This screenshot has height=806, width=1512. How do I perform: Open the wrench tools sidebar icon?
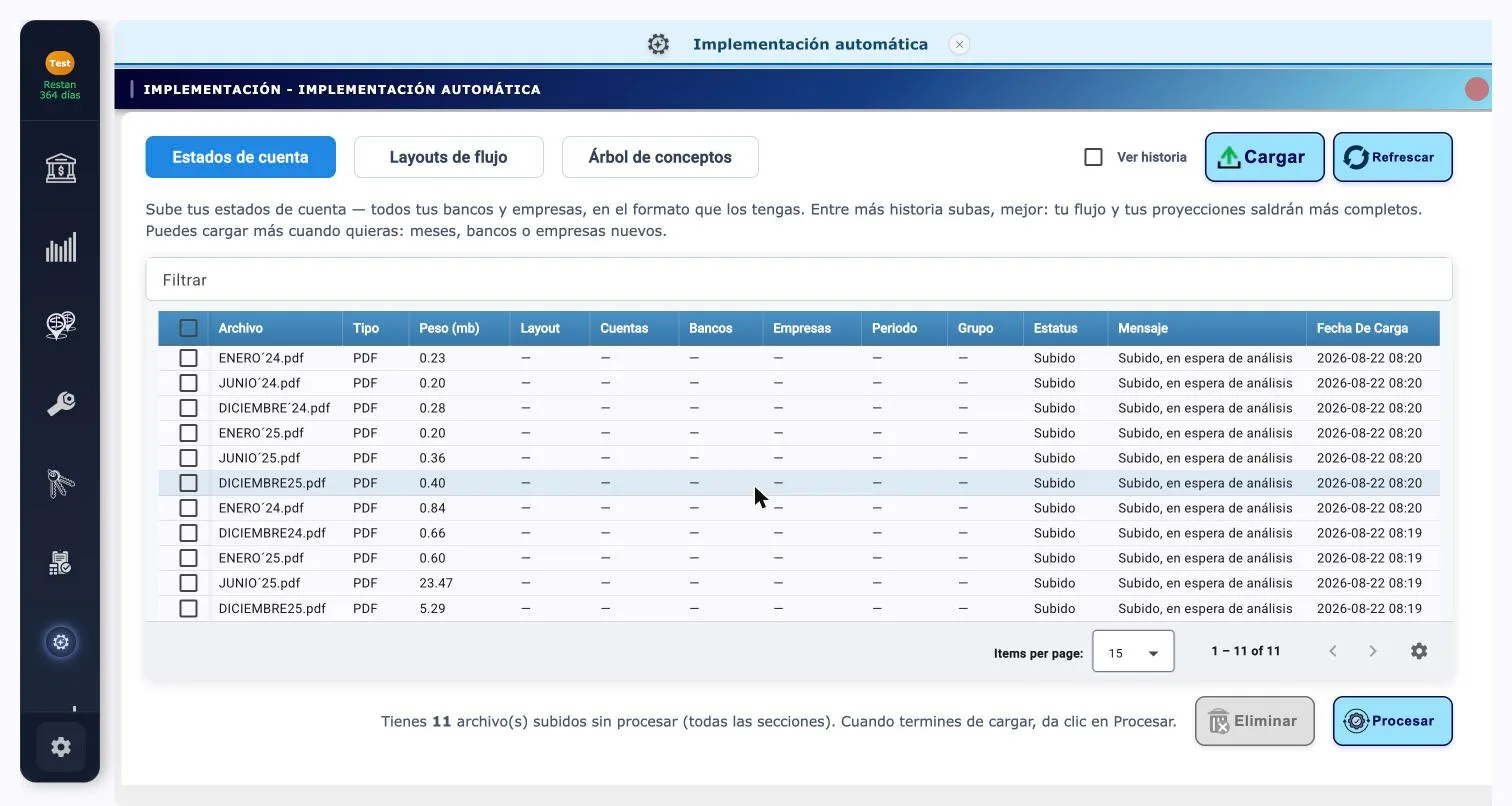60,404
